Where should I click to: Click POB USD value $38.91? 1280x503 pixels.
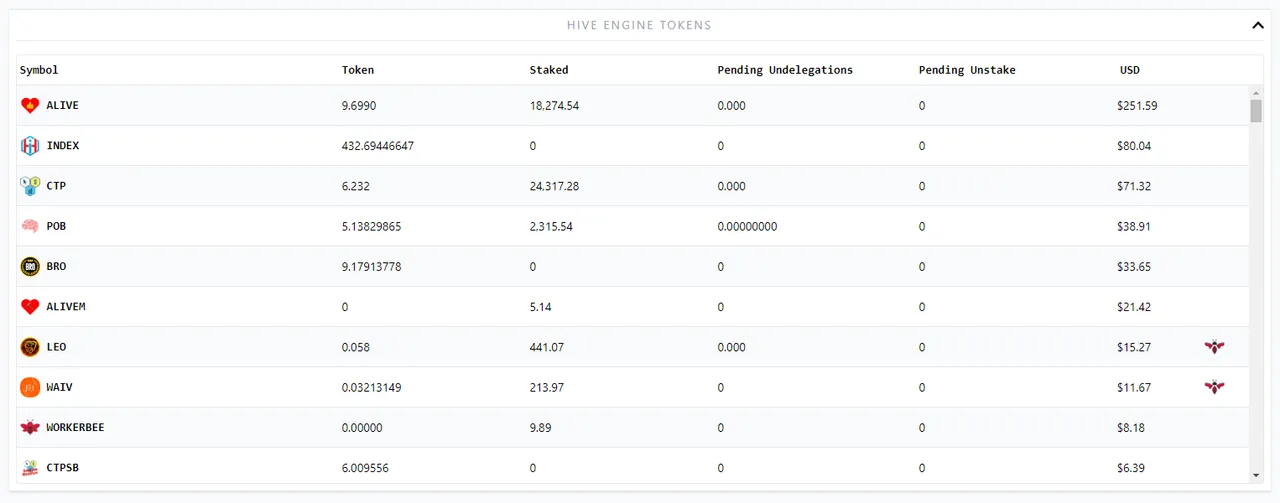[x=1134, y=226]
